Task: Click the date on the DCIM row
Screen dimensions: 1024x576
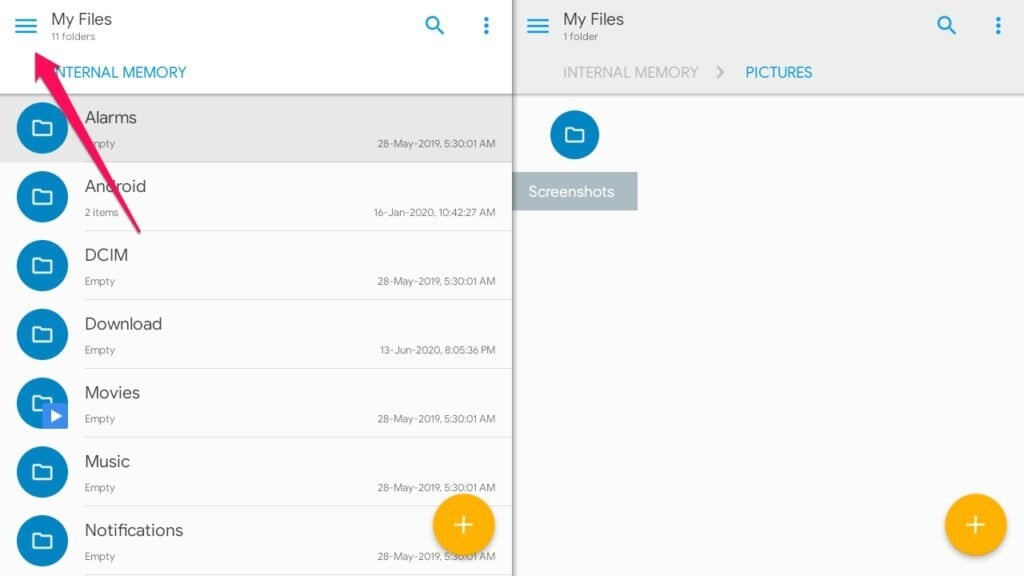Action: click(x=436, y=281)
